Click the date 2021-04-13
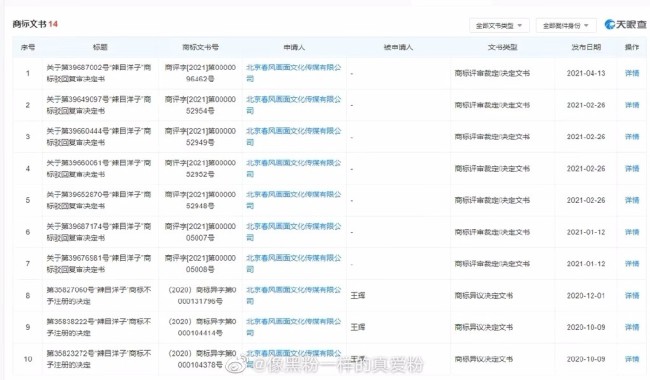 (x=586, y=73)
